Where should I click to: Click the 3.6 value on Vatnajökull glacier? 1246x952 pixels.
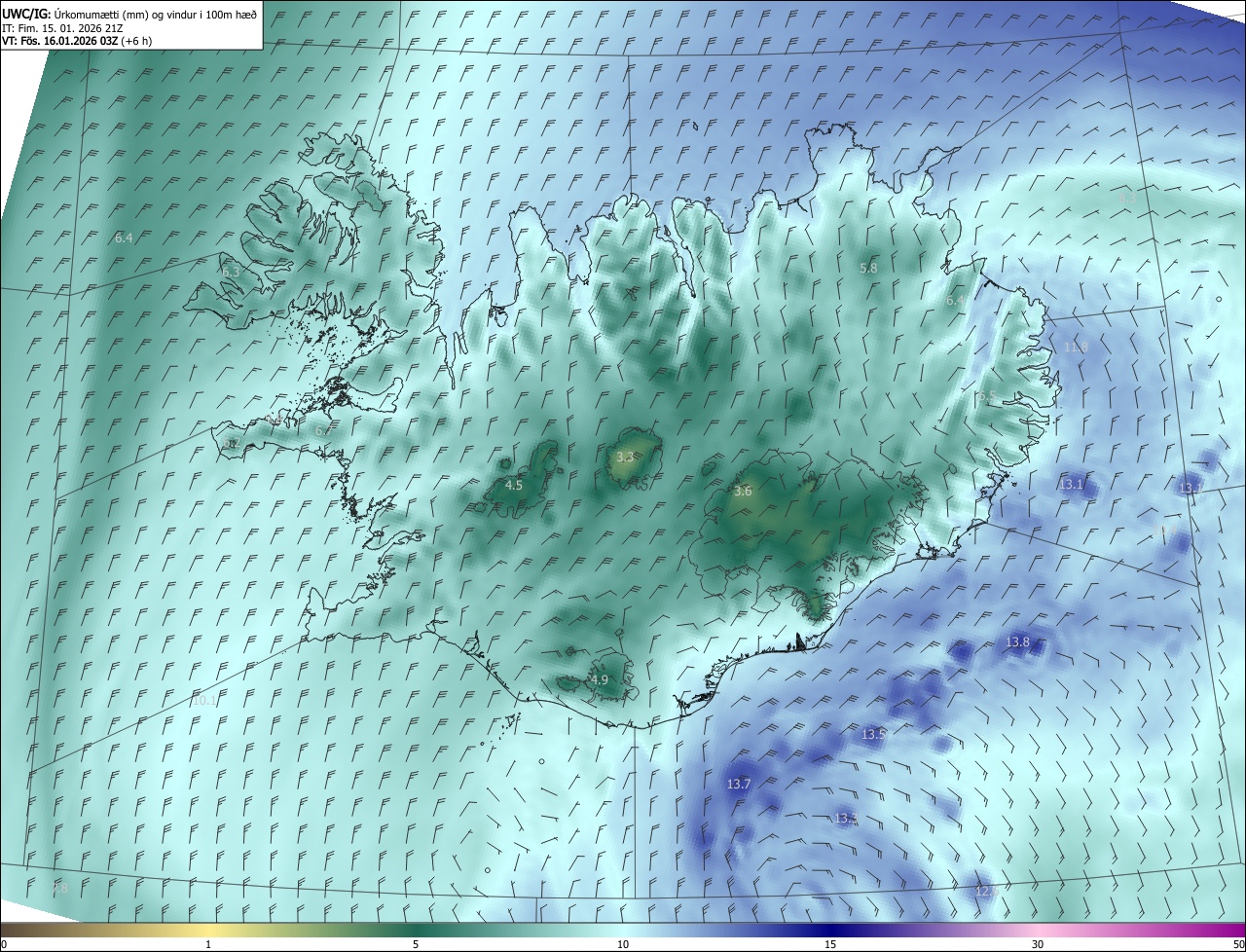tap(743, 492)
